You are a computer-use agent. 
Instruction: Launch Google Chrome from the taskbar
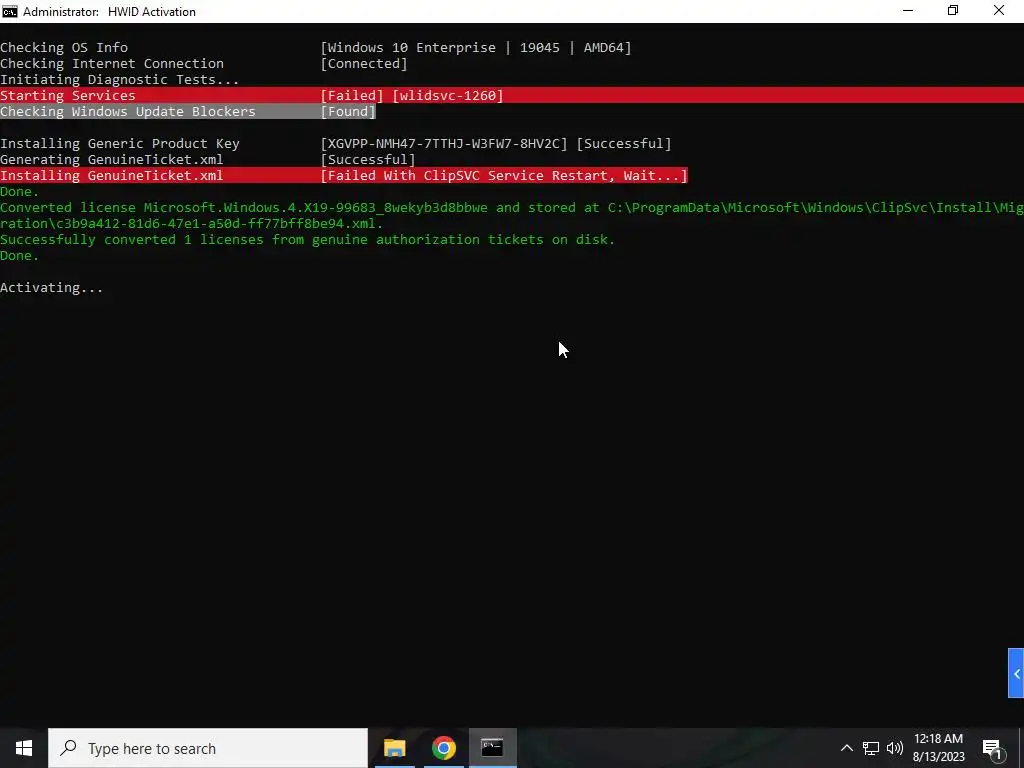pos(443,748)
